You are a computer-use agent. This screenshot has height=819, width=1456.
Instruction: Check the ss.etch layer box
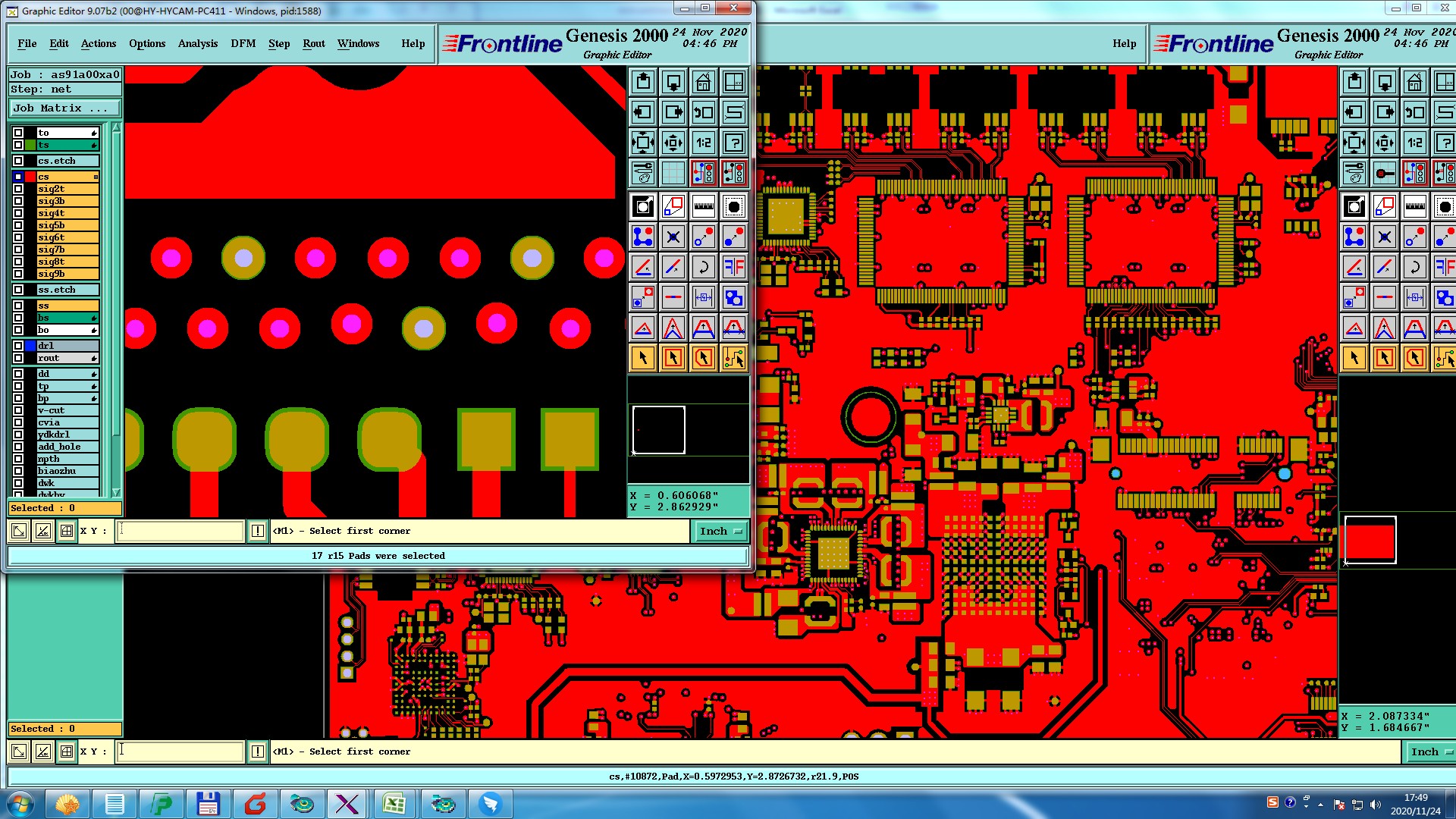pos(18,290)
